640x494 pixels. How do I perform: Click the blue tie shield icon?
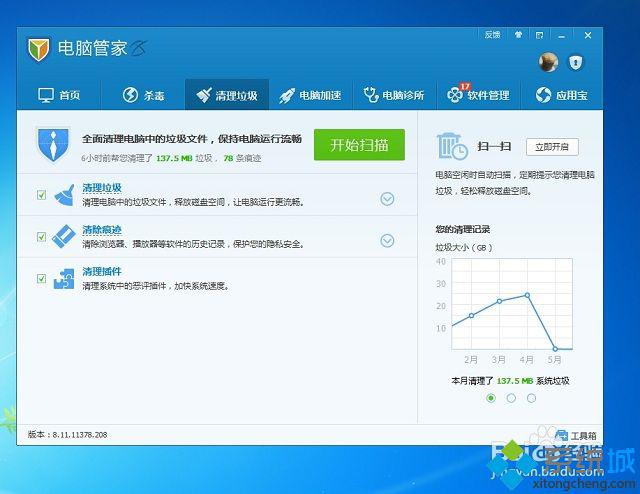(x=53, y=144)
